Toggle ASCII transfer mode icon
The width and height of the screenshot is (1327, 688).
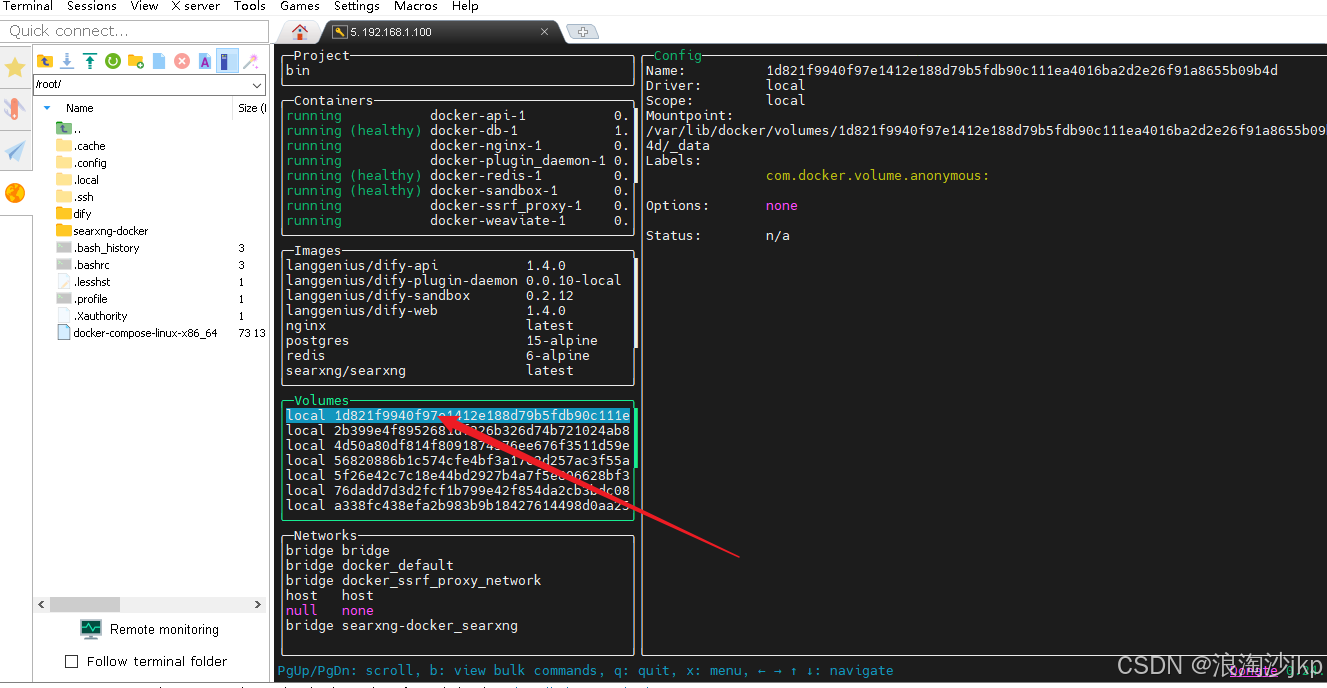pos(205,61)
